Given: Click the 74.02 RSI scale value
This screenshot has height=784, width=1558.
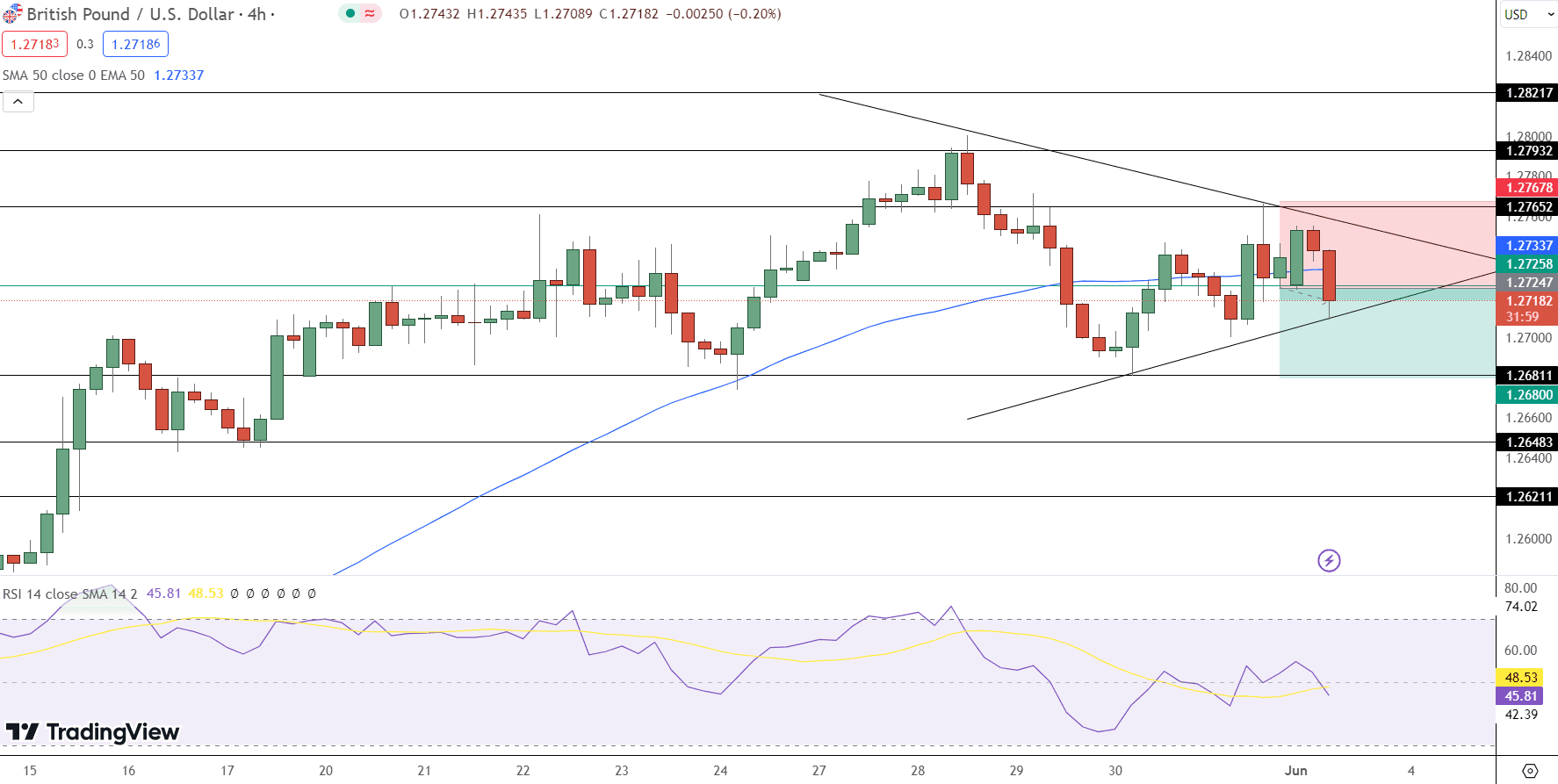Looking at the screenshot, I should (1521, 607).
